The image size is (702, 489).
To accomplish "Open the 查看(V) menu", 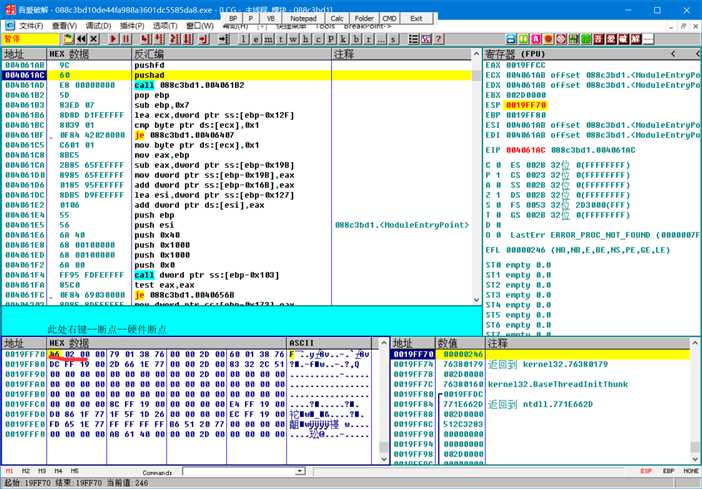I will [64, 26].
